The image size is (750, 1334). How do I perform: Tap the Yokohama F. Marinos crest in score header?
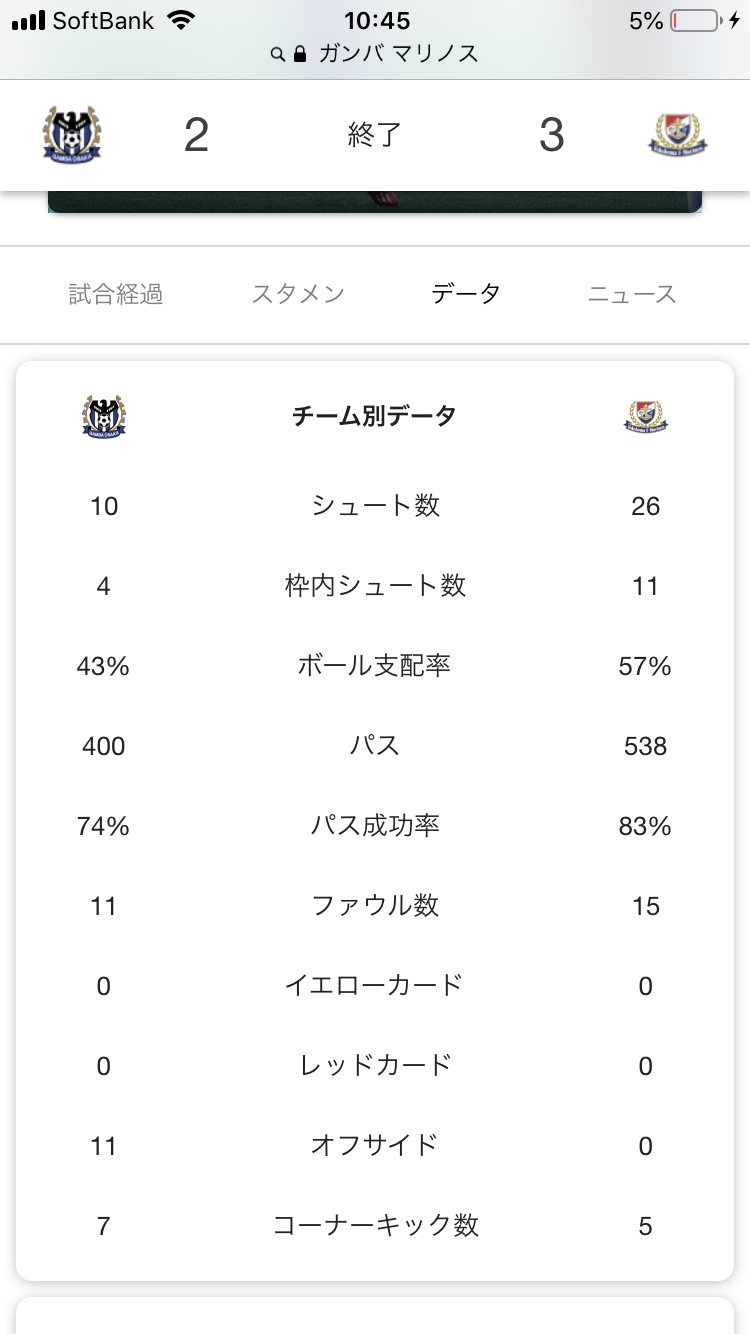click(x=680, y=134)
